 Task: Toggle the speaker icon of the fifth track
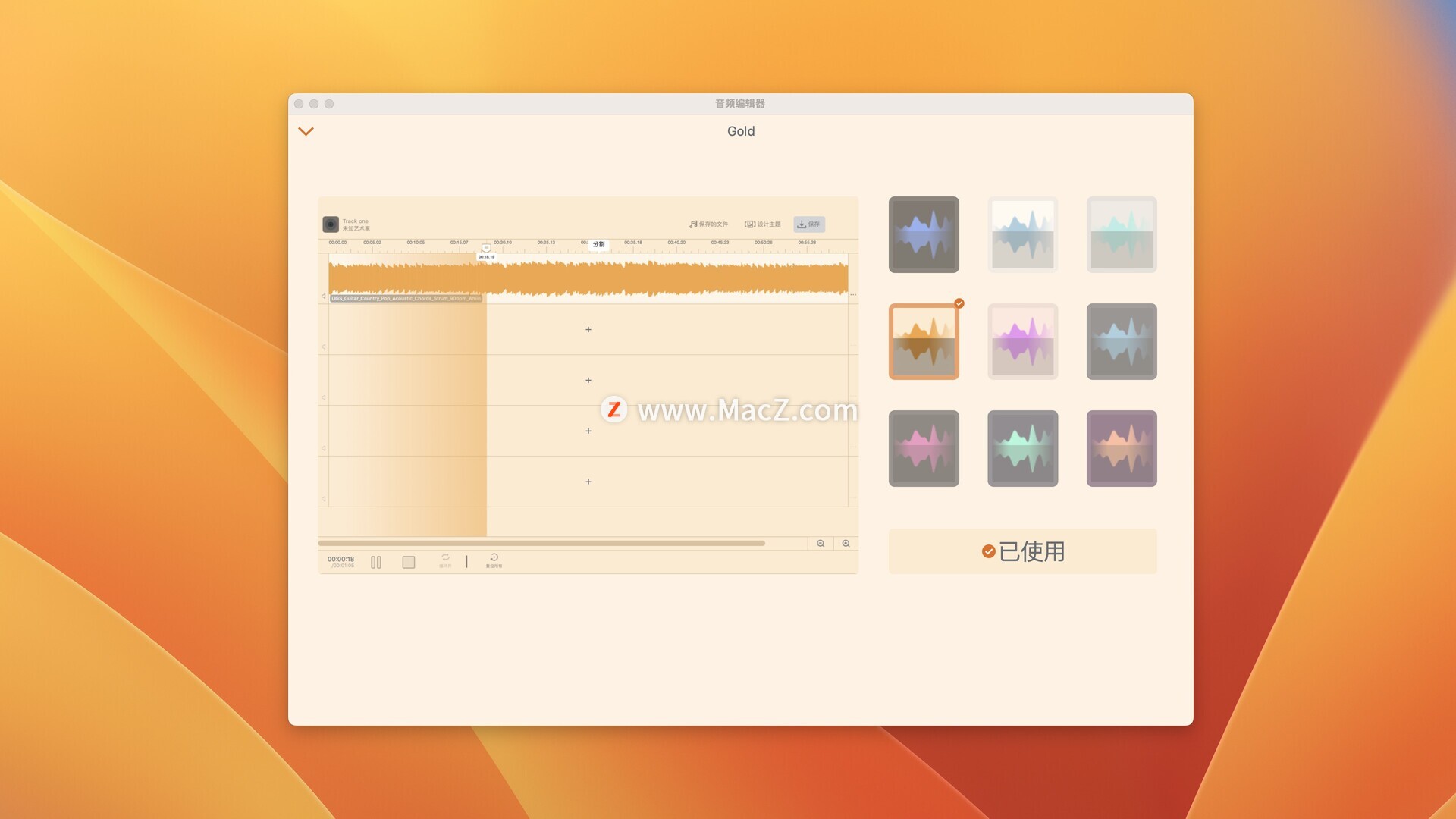[x=324, y=499]
